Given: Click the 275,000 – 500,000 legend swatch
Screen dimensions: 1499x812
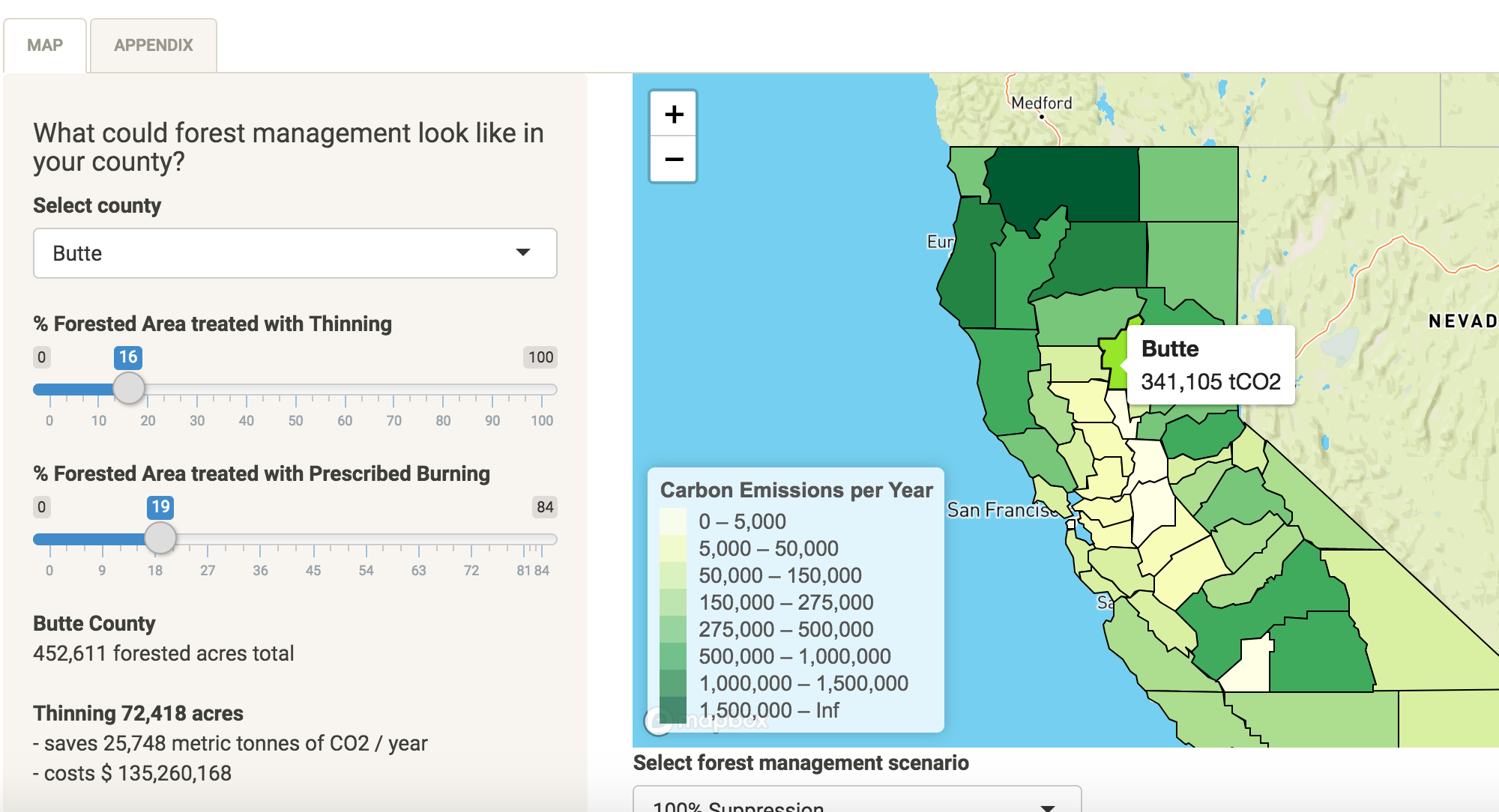Looking at the screenshot, I should (x=672, y=629).
